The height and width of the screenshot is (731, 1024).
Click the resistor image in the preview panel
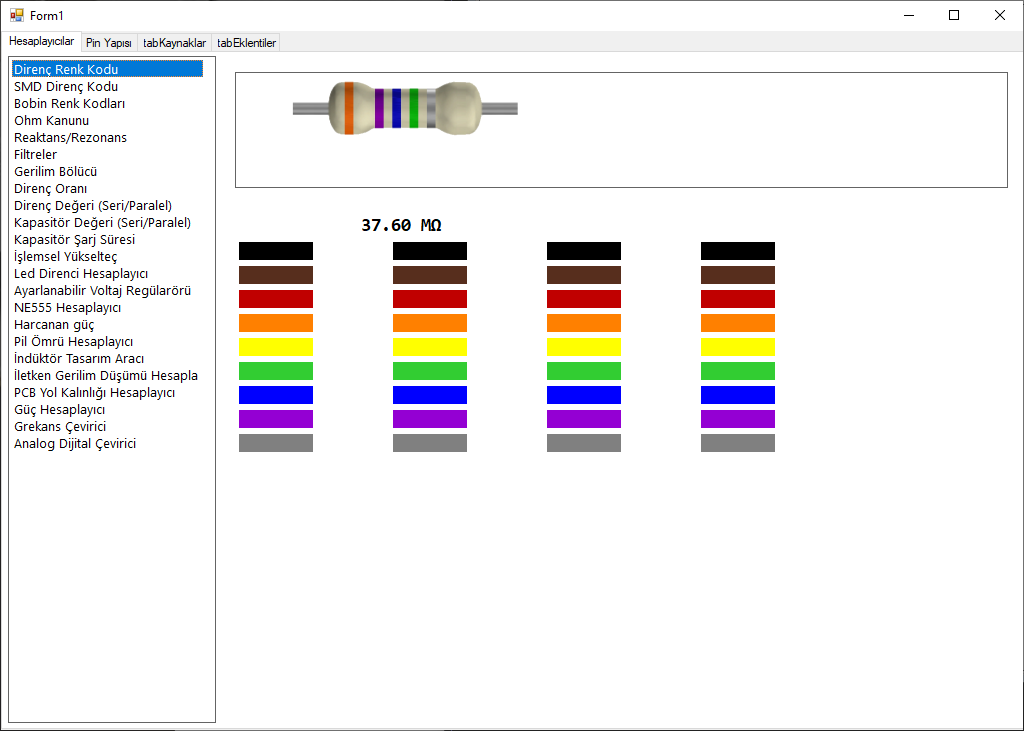(404, 108)
